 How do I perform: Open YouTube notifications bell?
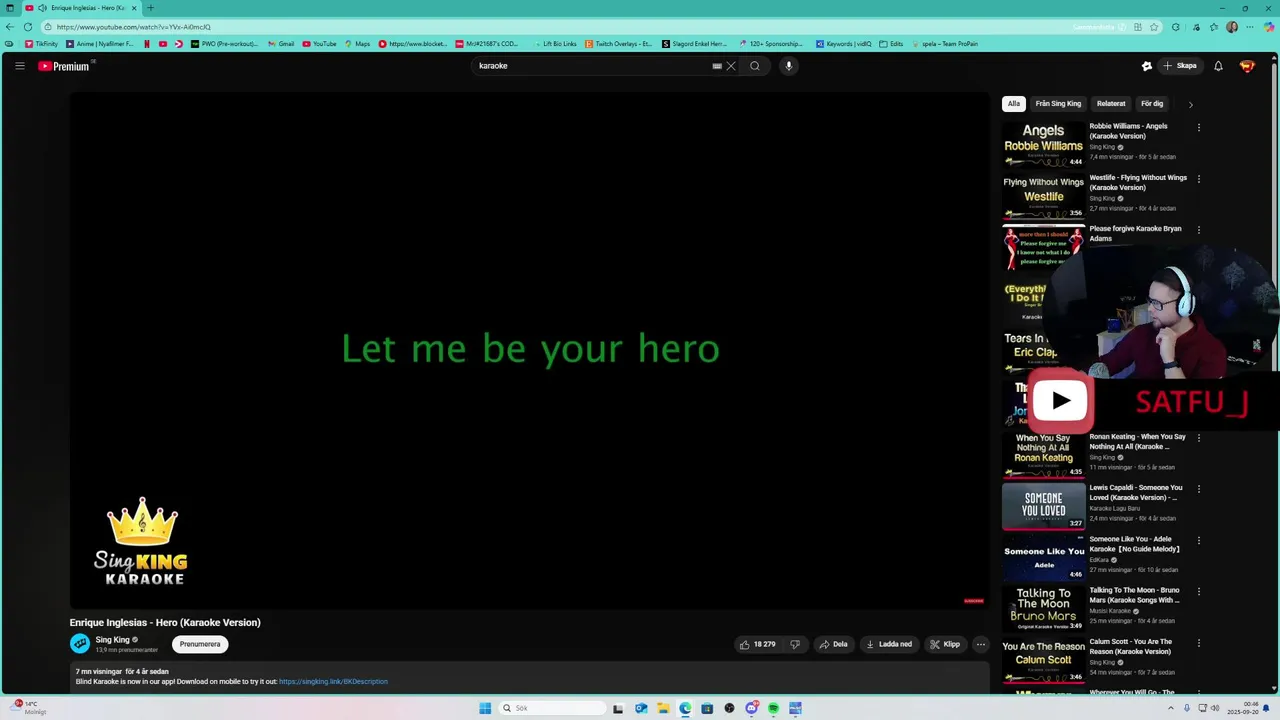[1218, 66]
